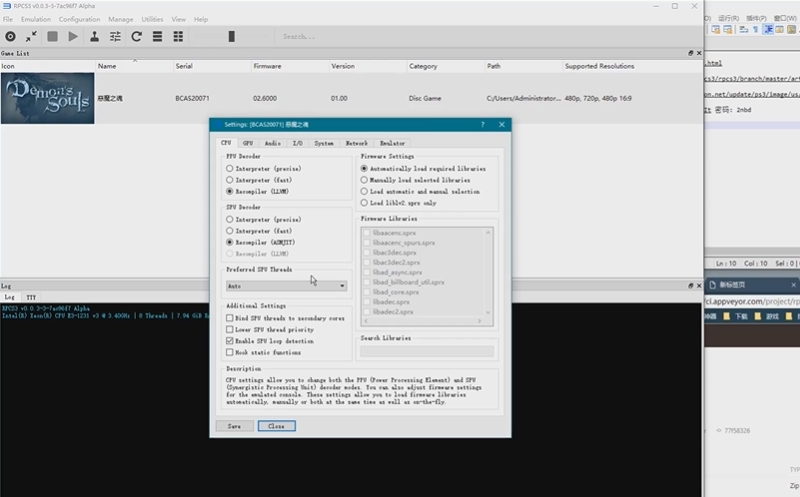Select SPU Interpreter (precise) option
The height and width of the screenshot is (497, 800).
(263, 219)
